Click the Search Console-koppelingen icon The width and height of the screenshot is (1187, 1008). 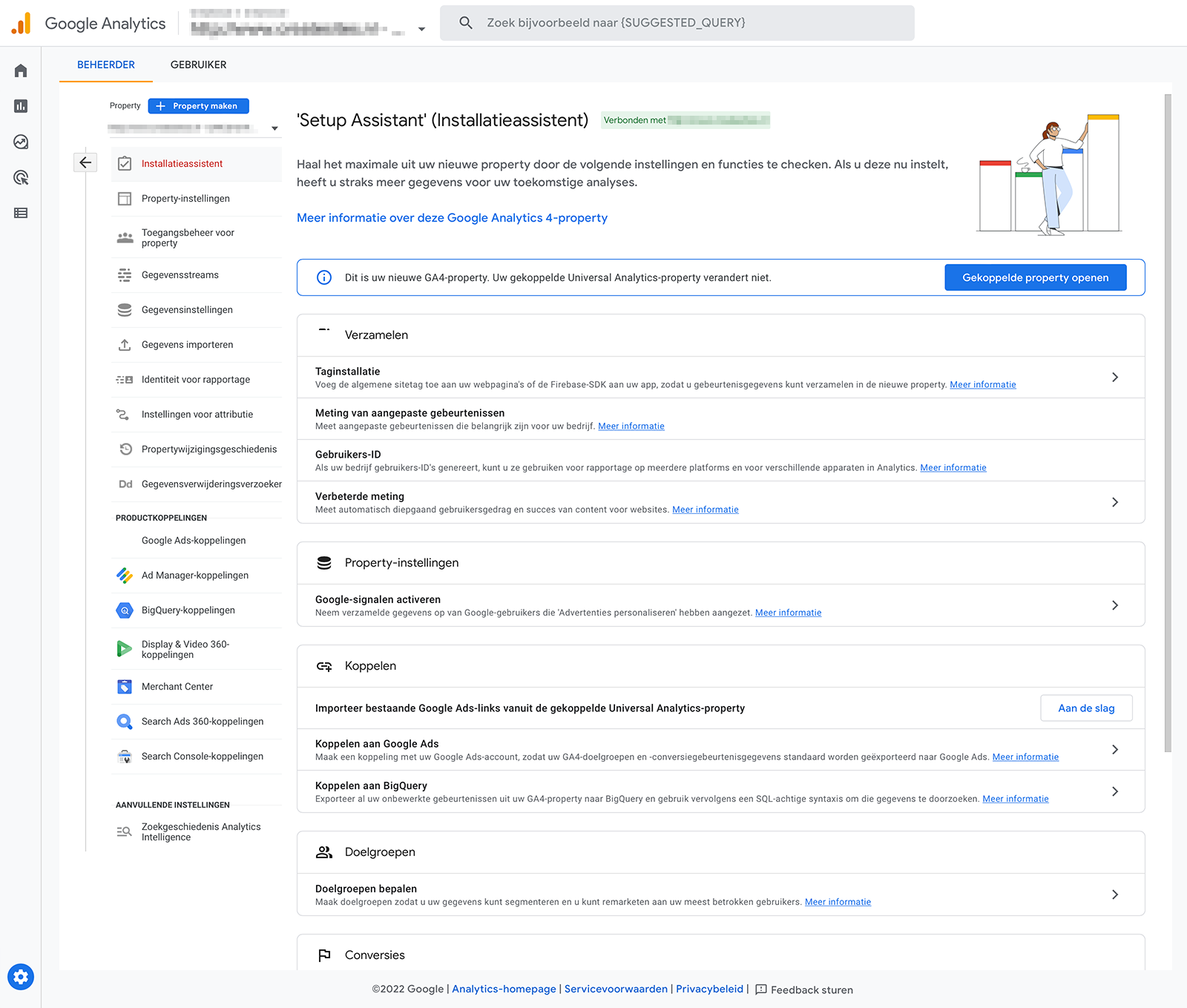[125, 757]
